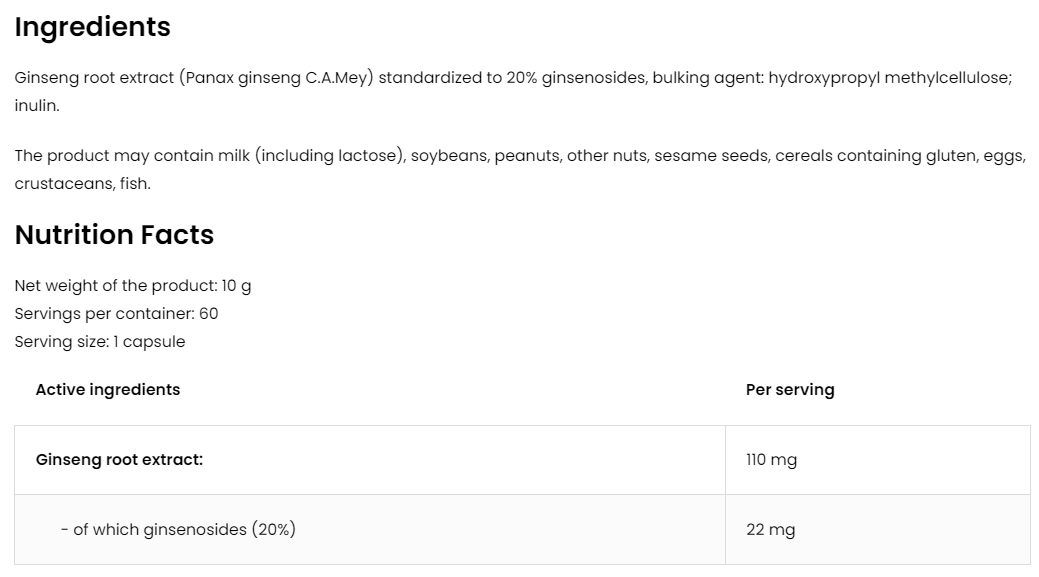
Task: Click the 110 mg value cell
Action: click(x=771, y=460)
